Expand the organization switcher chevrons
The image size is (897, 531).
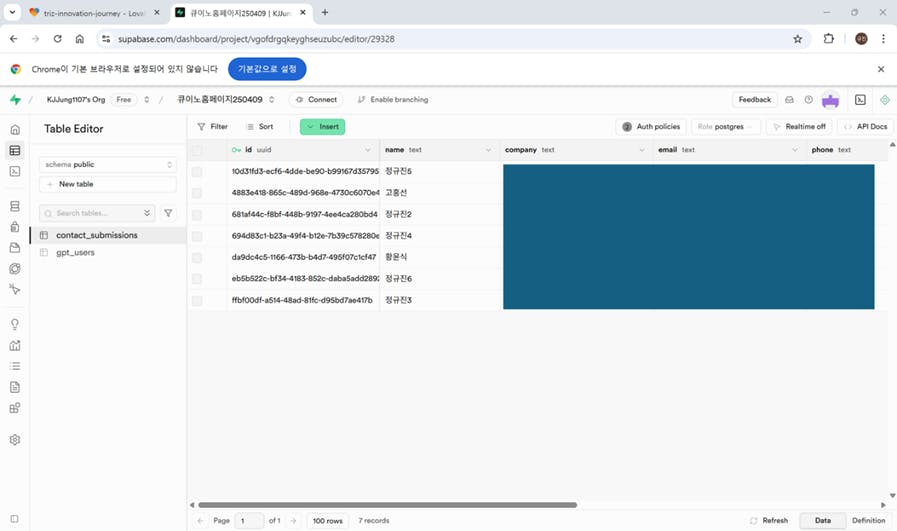[x=146, y=100]
